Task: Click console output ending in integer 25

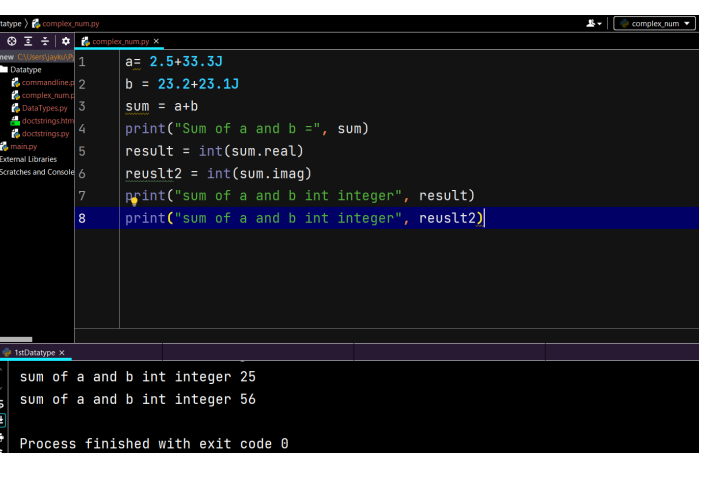Action: [138, 377]
